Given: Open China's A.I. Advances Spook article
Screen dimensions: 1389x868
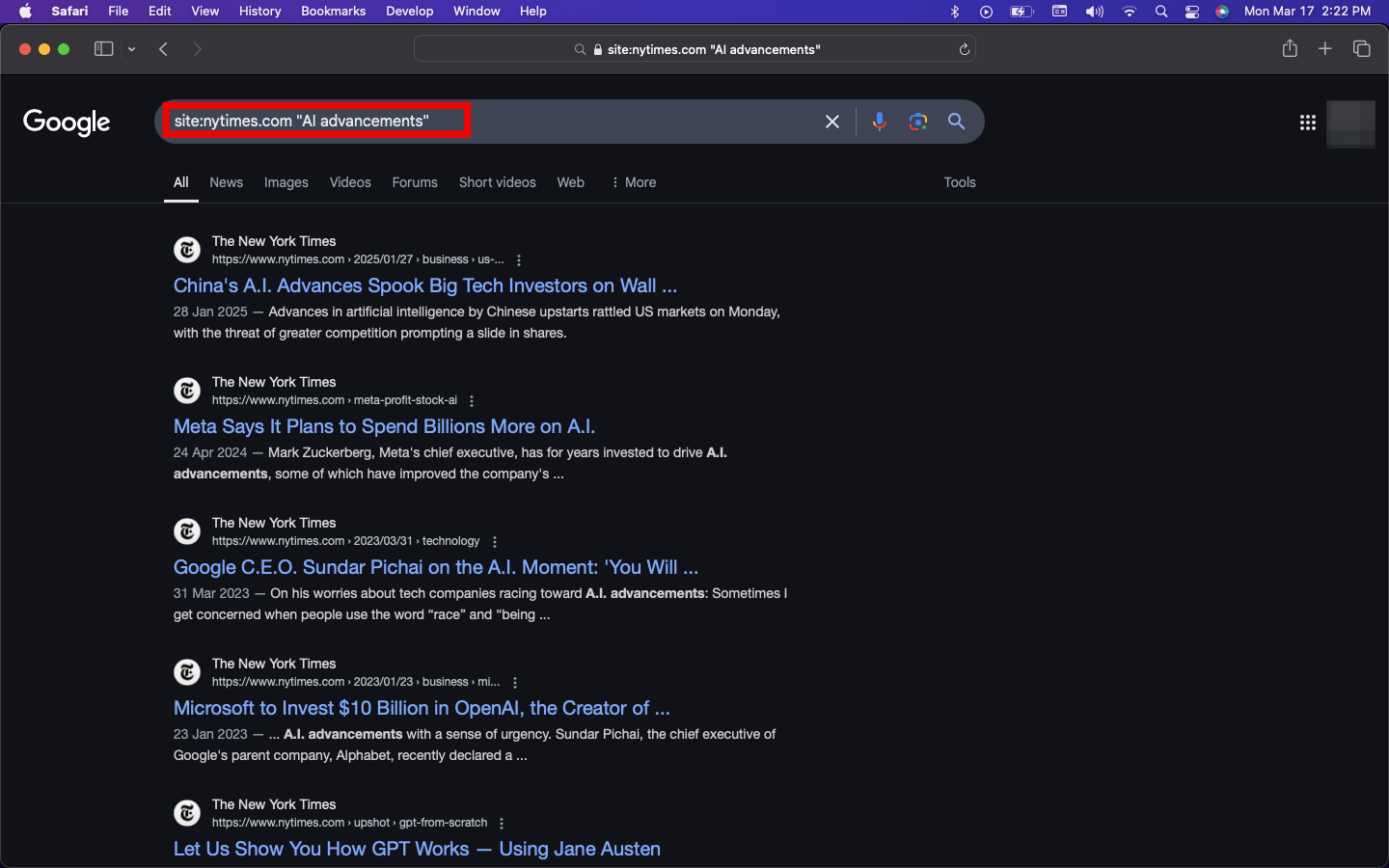Looking at the screenshot, I should click(425, 285).
